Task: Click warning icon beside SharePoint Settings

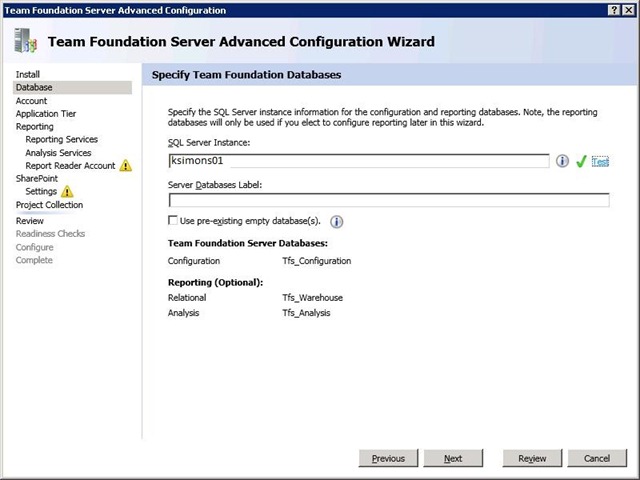Action: pyautogui.click(x=67, y=191)
